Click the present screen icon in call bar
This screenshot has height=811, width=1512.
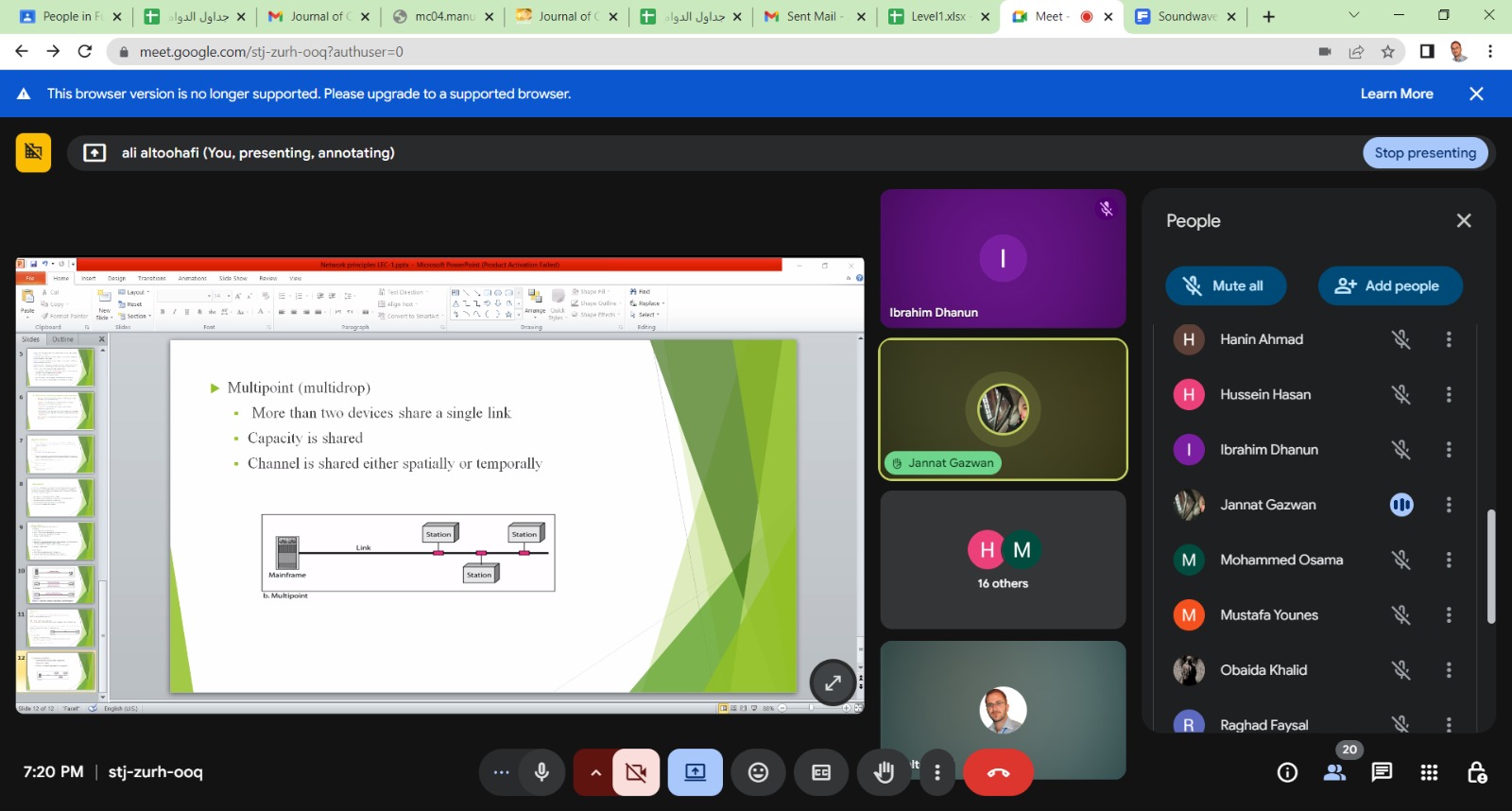click(696, 772)
